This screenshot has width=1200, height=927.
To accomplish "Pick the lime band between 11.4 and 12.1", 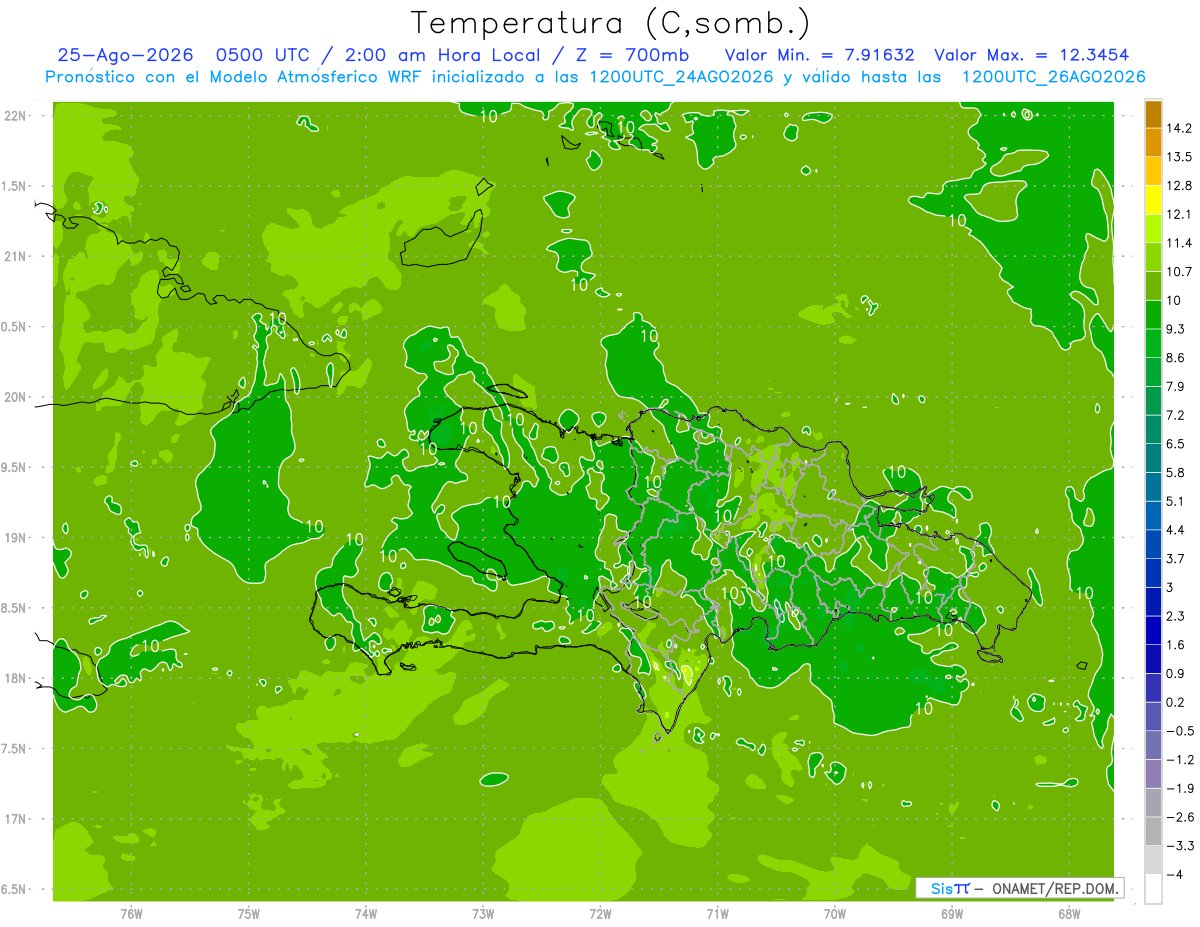I will tap(1153, 229).
